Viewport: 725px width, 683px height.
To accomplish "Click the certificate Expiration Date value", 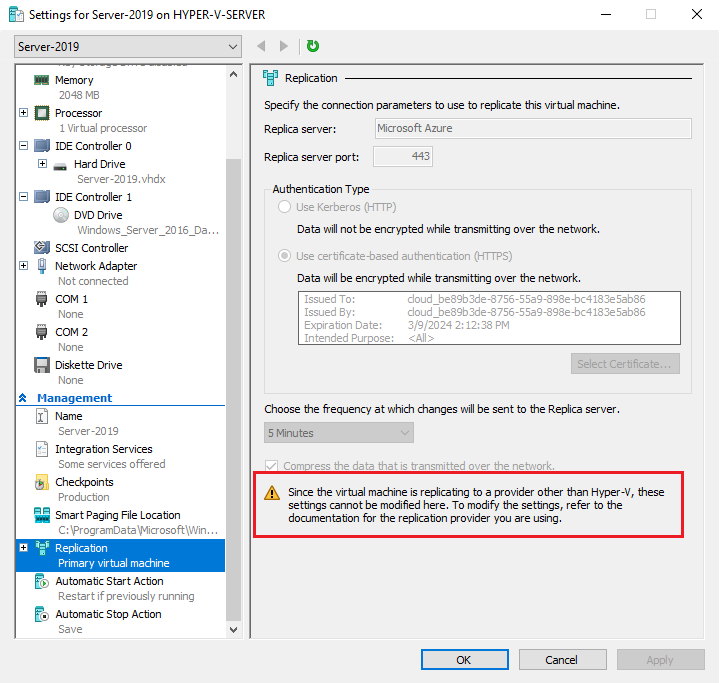I will point(458,325).
